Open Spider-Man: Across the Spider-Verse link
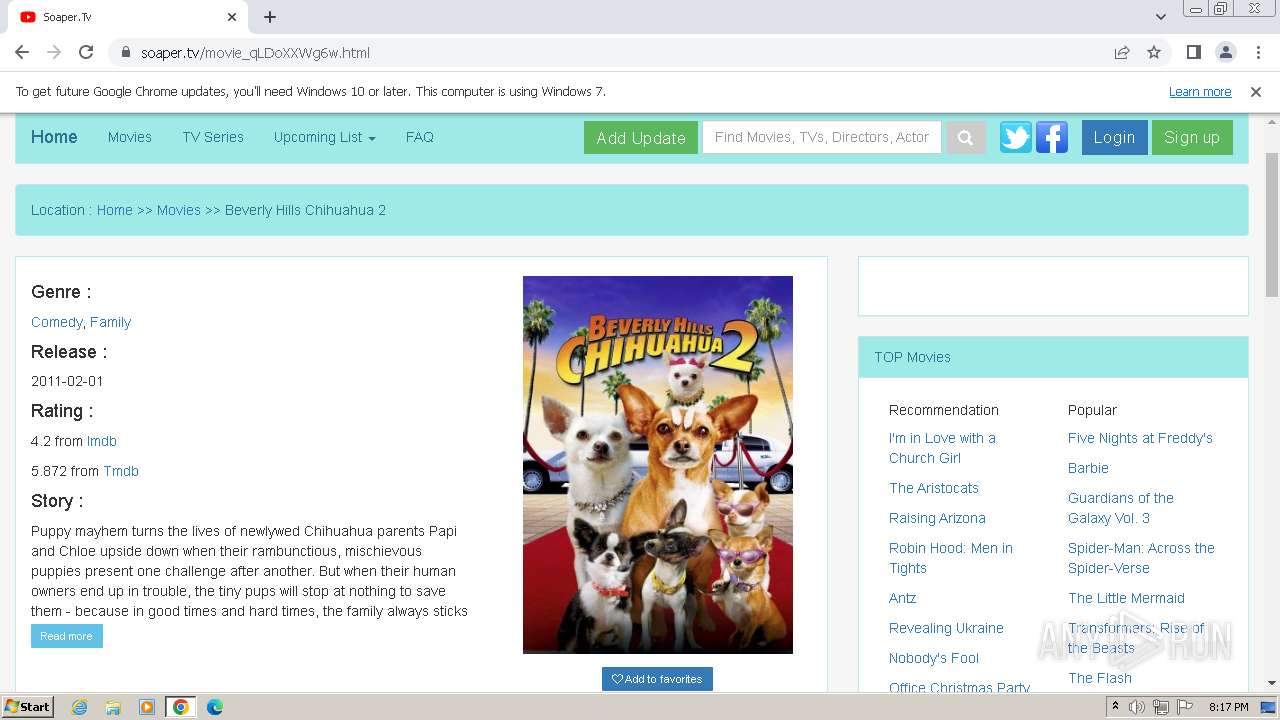Viewport: 1280px width, 720px height. [x=1141, y=558]
